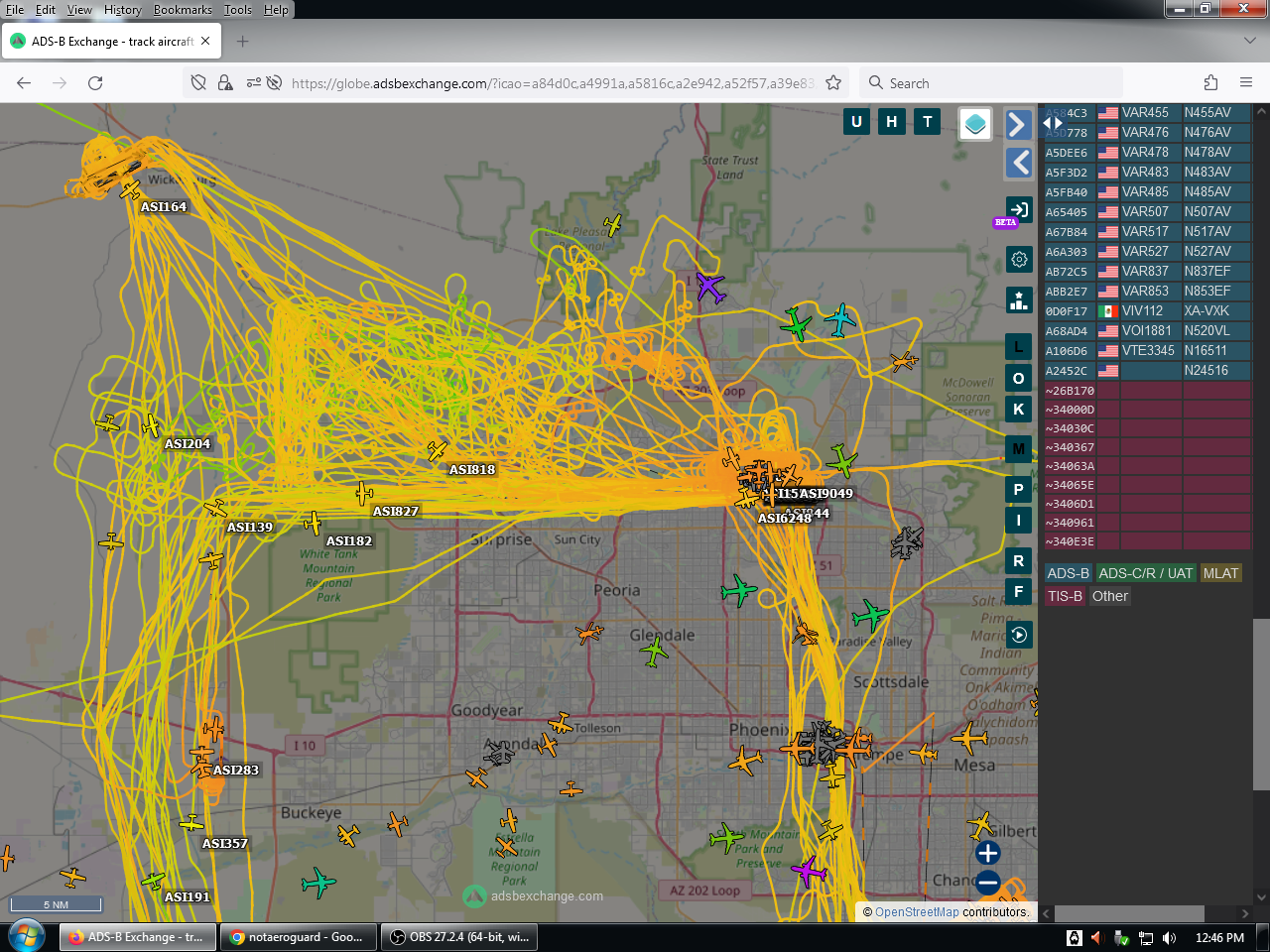Open the Tools menu
The height and width of the screenshot is (952, 1270).
[238, 10]
